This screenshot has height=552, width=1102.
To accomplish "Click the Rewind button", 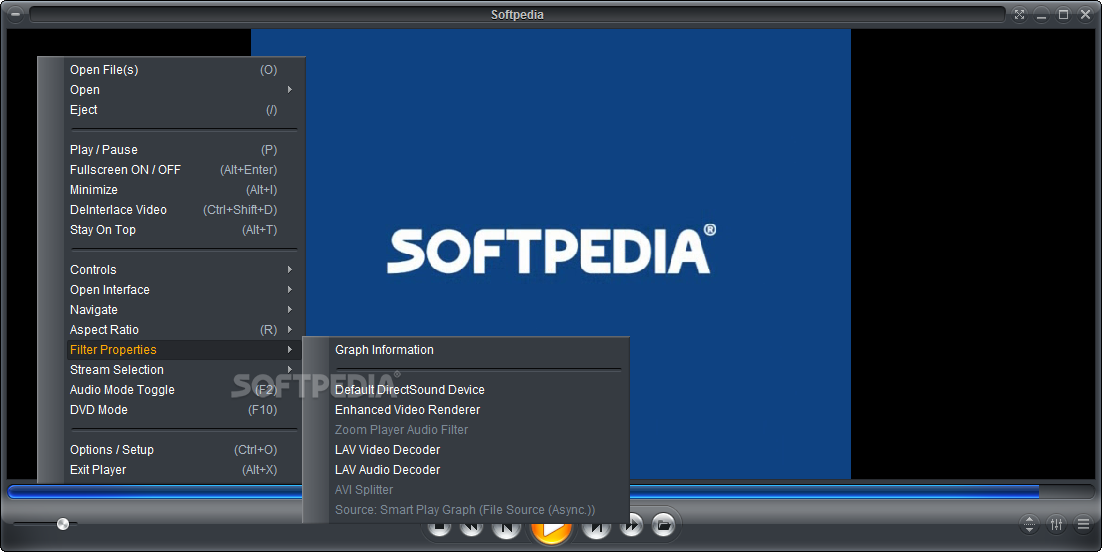I will (x=472, y=529).
